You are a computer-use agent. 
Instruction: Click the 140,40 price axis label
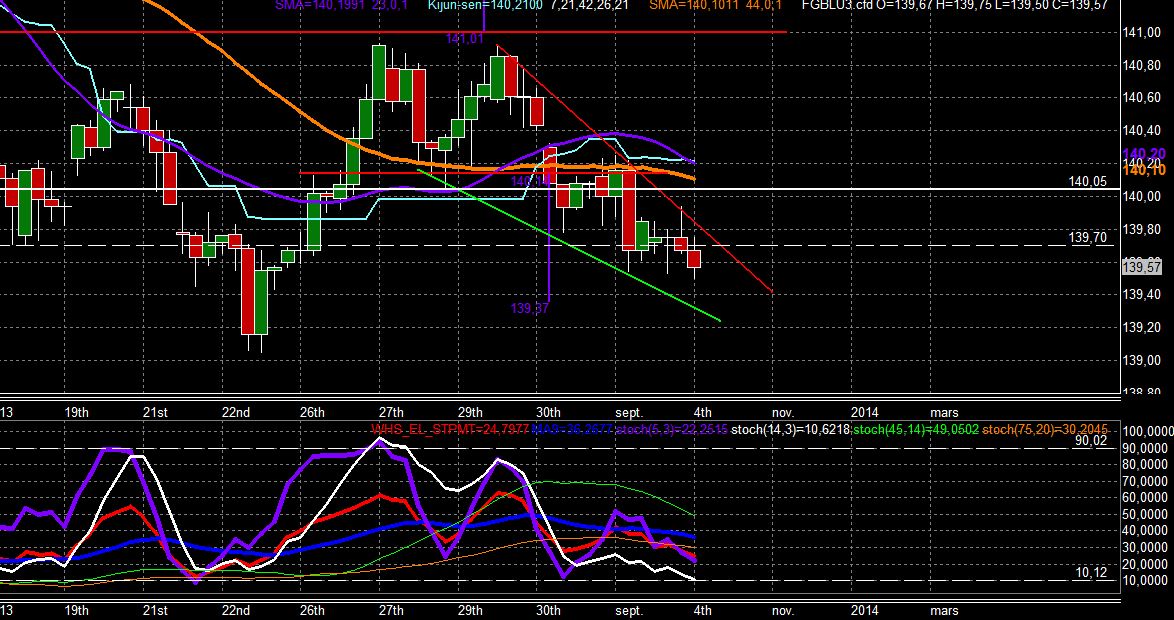tap(1143, 130)
